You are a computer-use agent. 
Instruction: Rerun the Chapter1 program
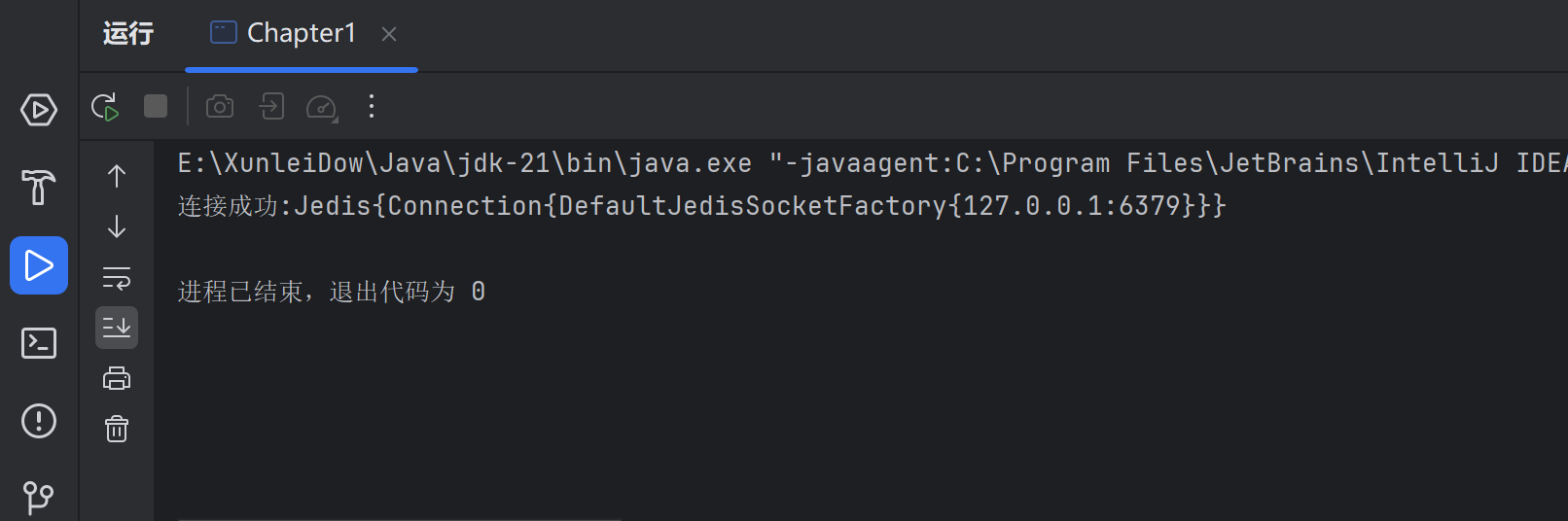click(x=105, y=106)
